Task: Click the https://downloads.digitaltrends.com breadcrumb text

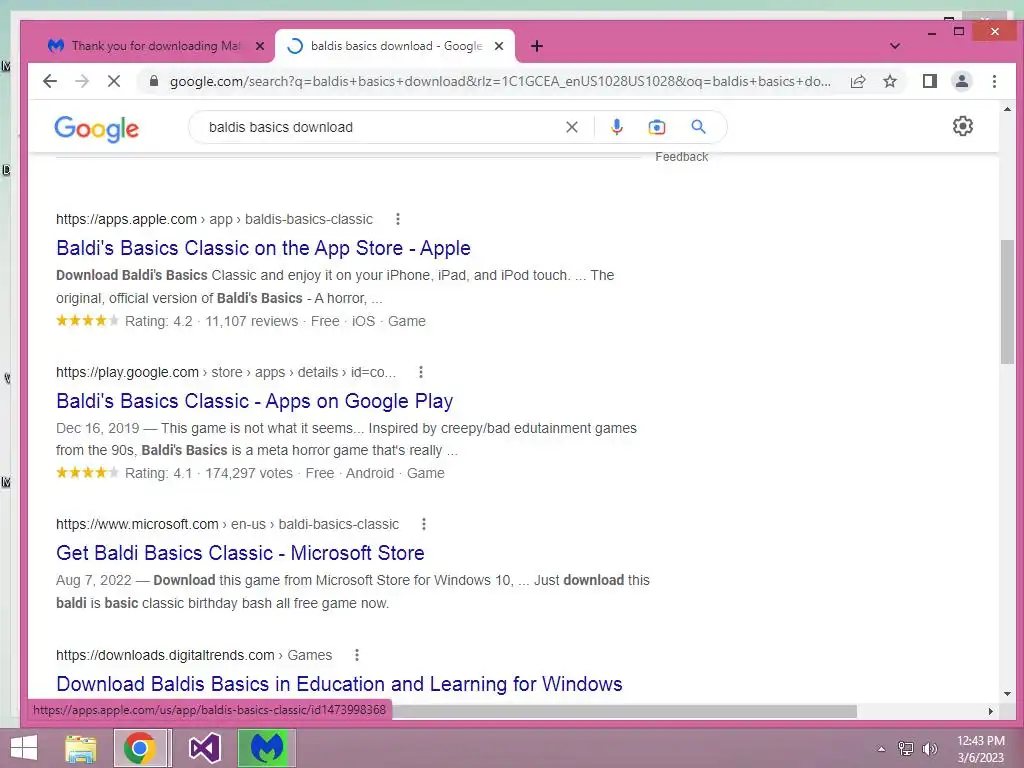Action: click(165, 655)
